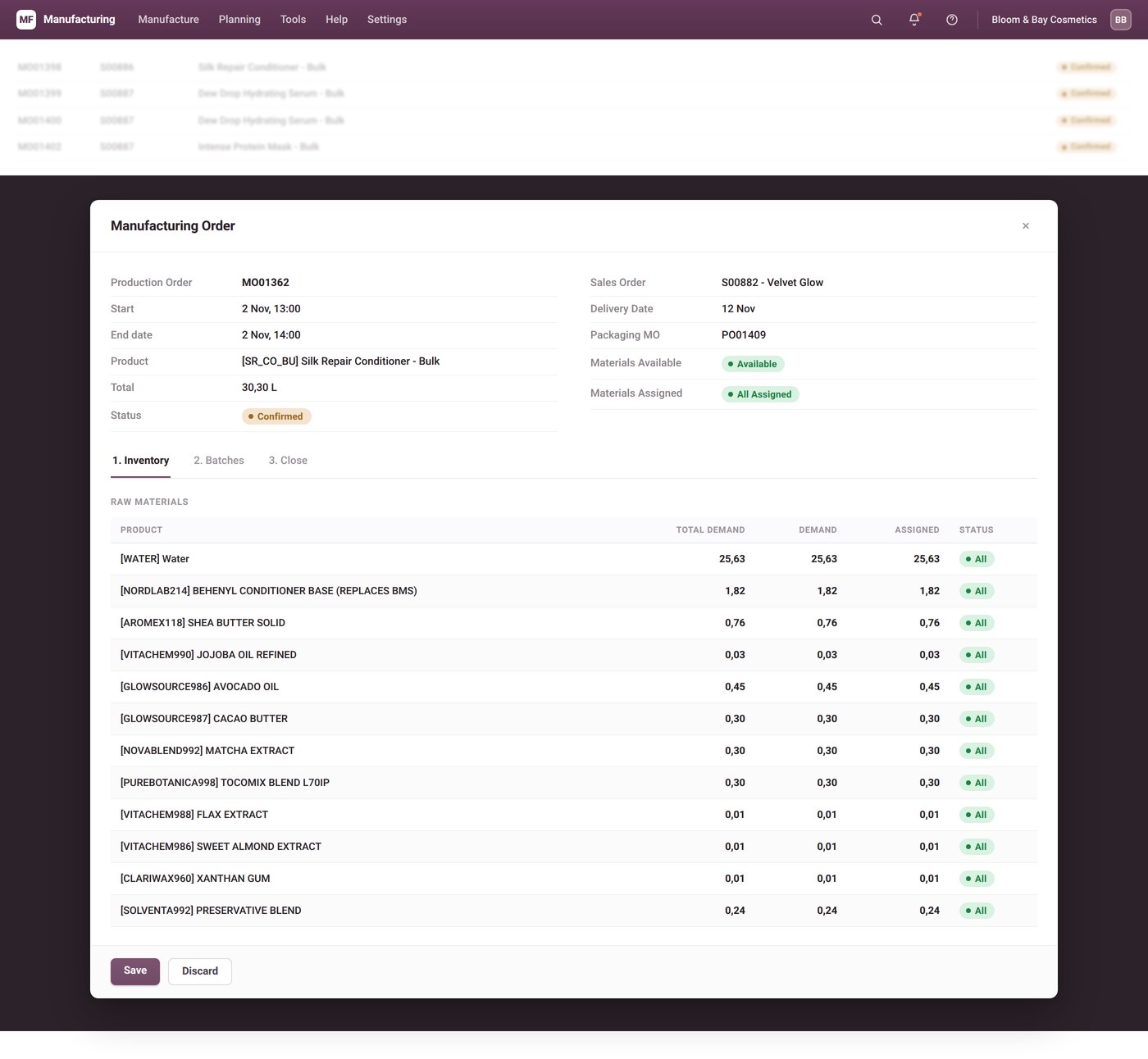Image resolution: width=1148 pixels, height=1059 pixels.
Task: Click packaging MO PO01409
Action: 744,335
